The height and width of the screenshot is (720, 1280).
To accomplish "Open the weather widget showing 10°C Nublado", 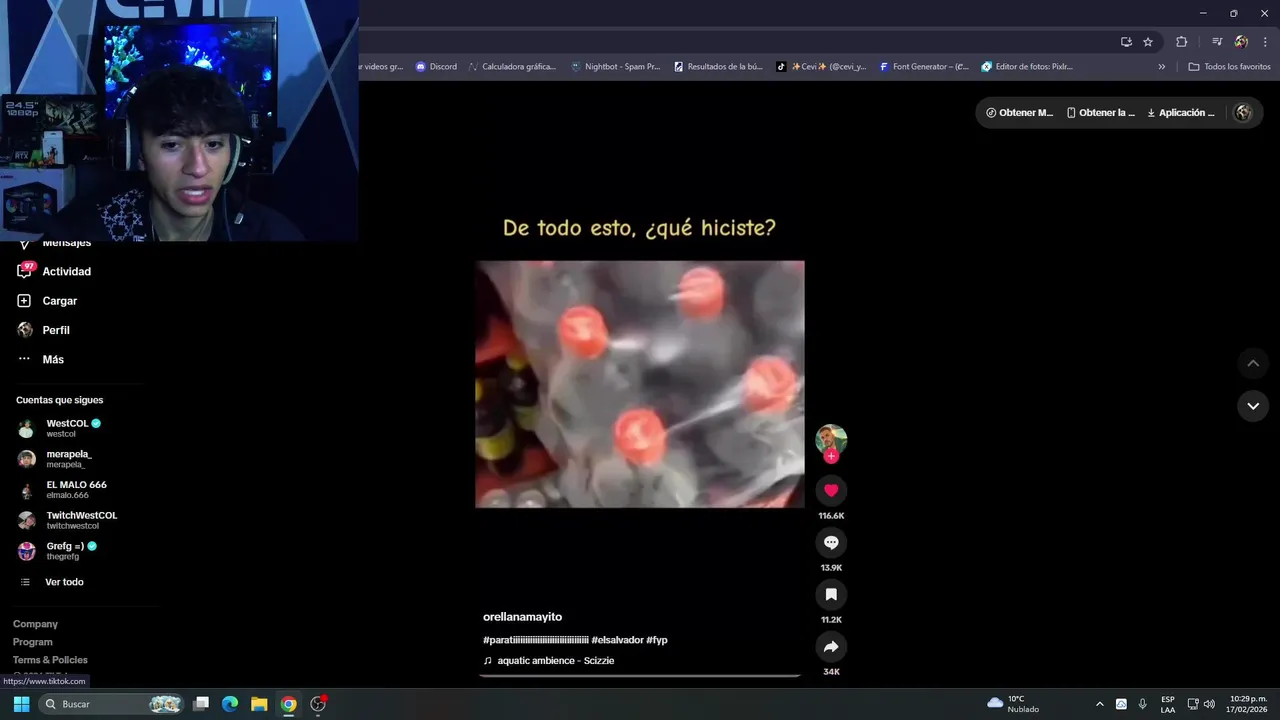I will click(x=1013, y=704).
